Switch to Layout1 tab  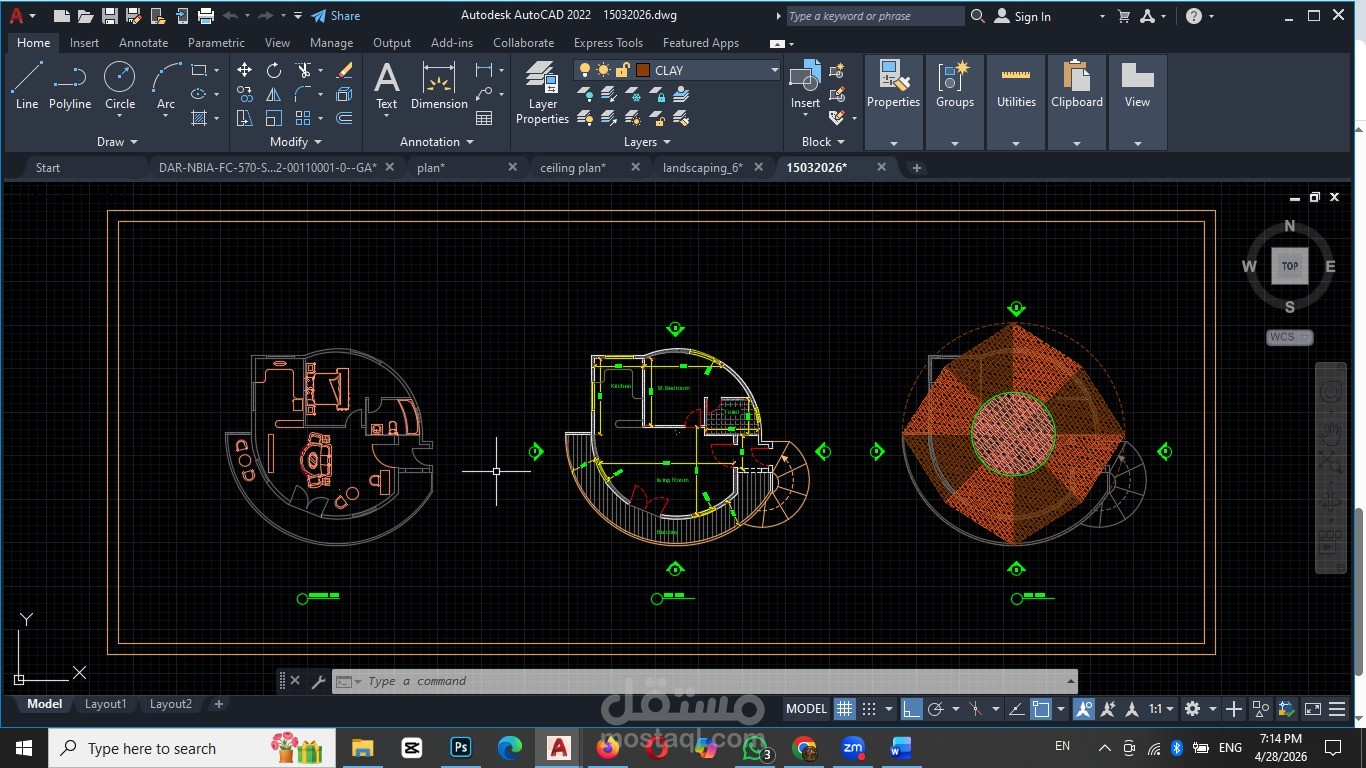point(106,704)
